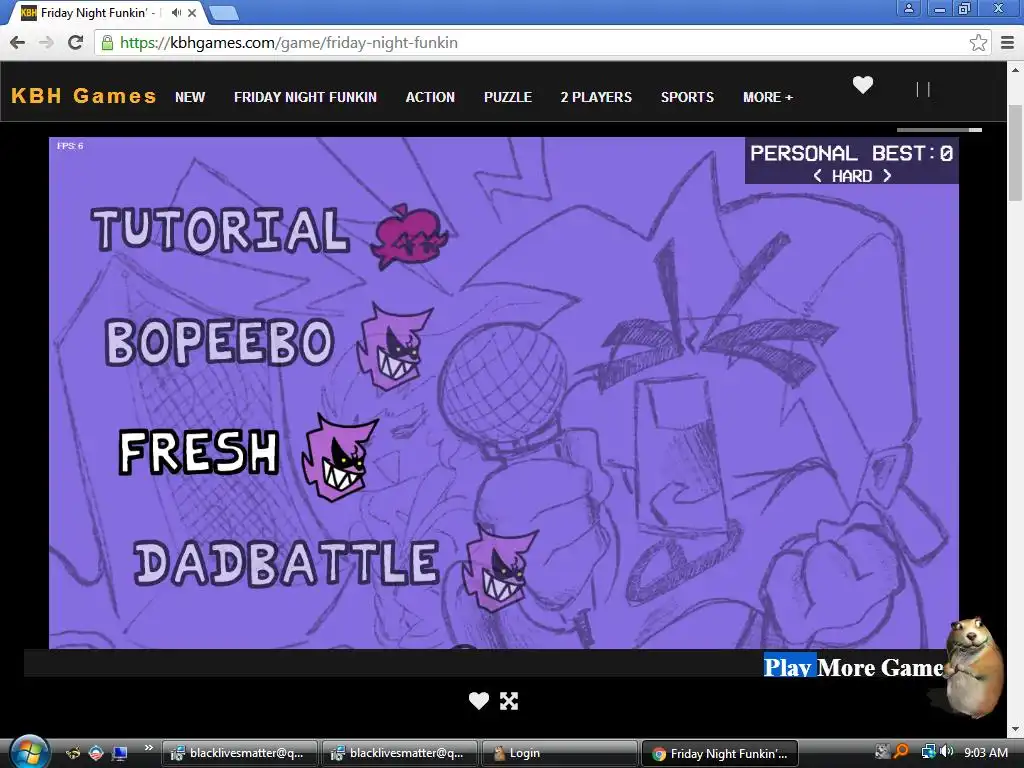Click the scrollbar up arrow
This screenshot has width=1024, height=768.
pos(1015,69)
